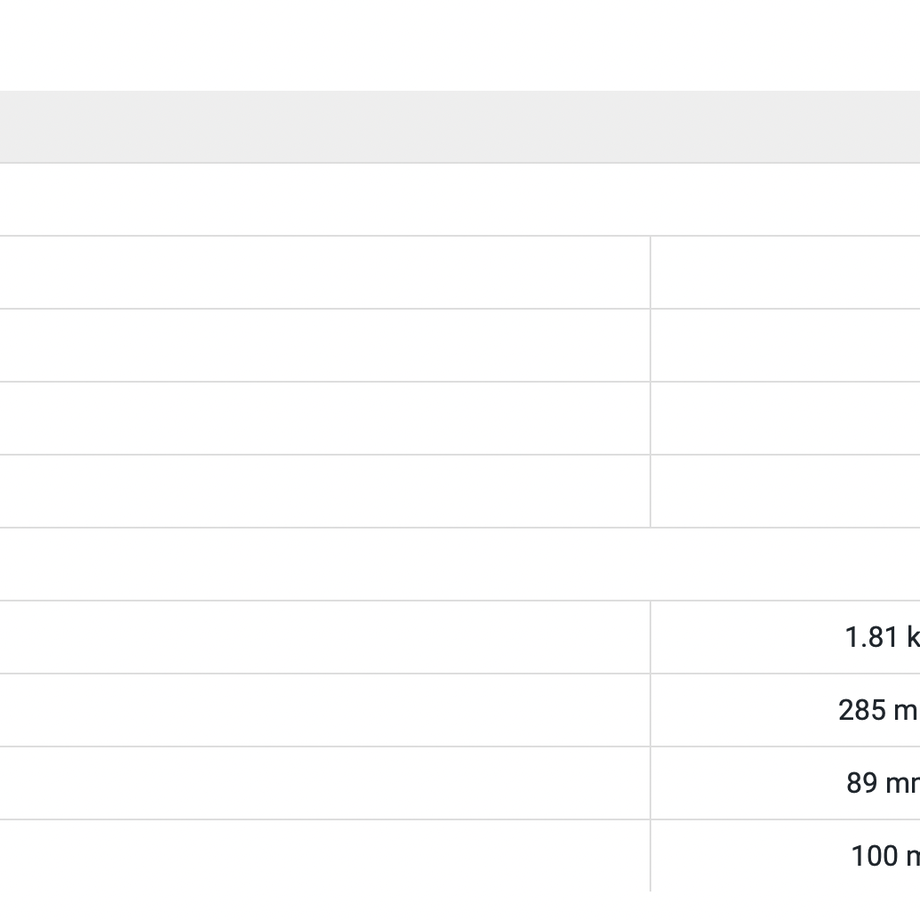
Task: Select the blank left cell next to 100
Action: (x=325, y=855)
